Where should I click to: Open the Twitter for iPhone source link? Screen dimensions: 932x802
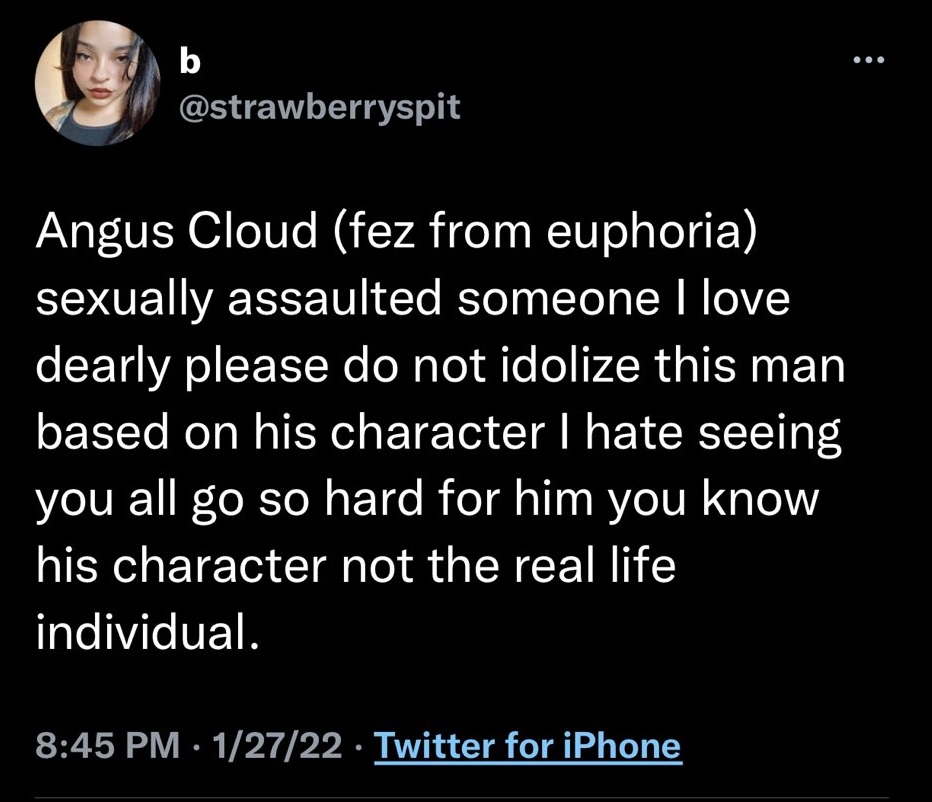(x=528, y=746)
